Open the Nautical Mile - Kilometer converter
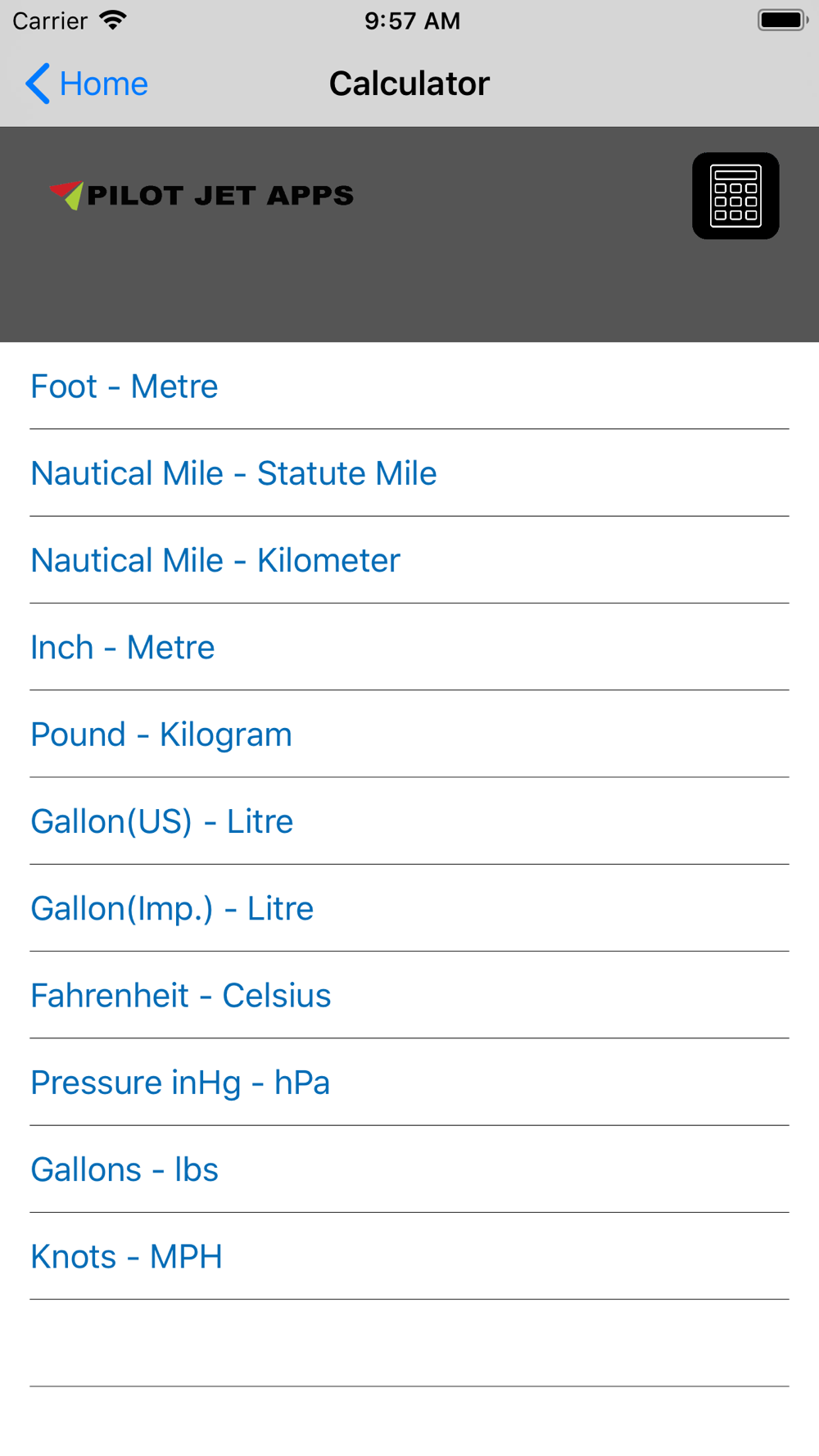 [x=409, y=560]
